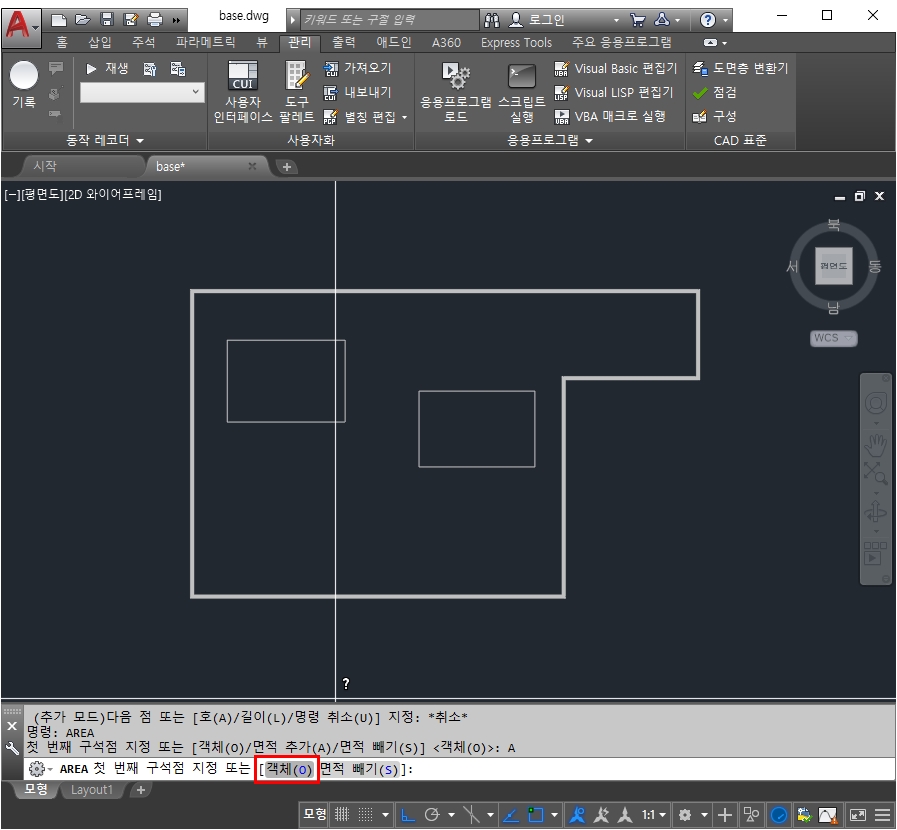Open the 별칭 편집 dropdown
This screenshot has height=830, width=897.
(x=404, y=117)
